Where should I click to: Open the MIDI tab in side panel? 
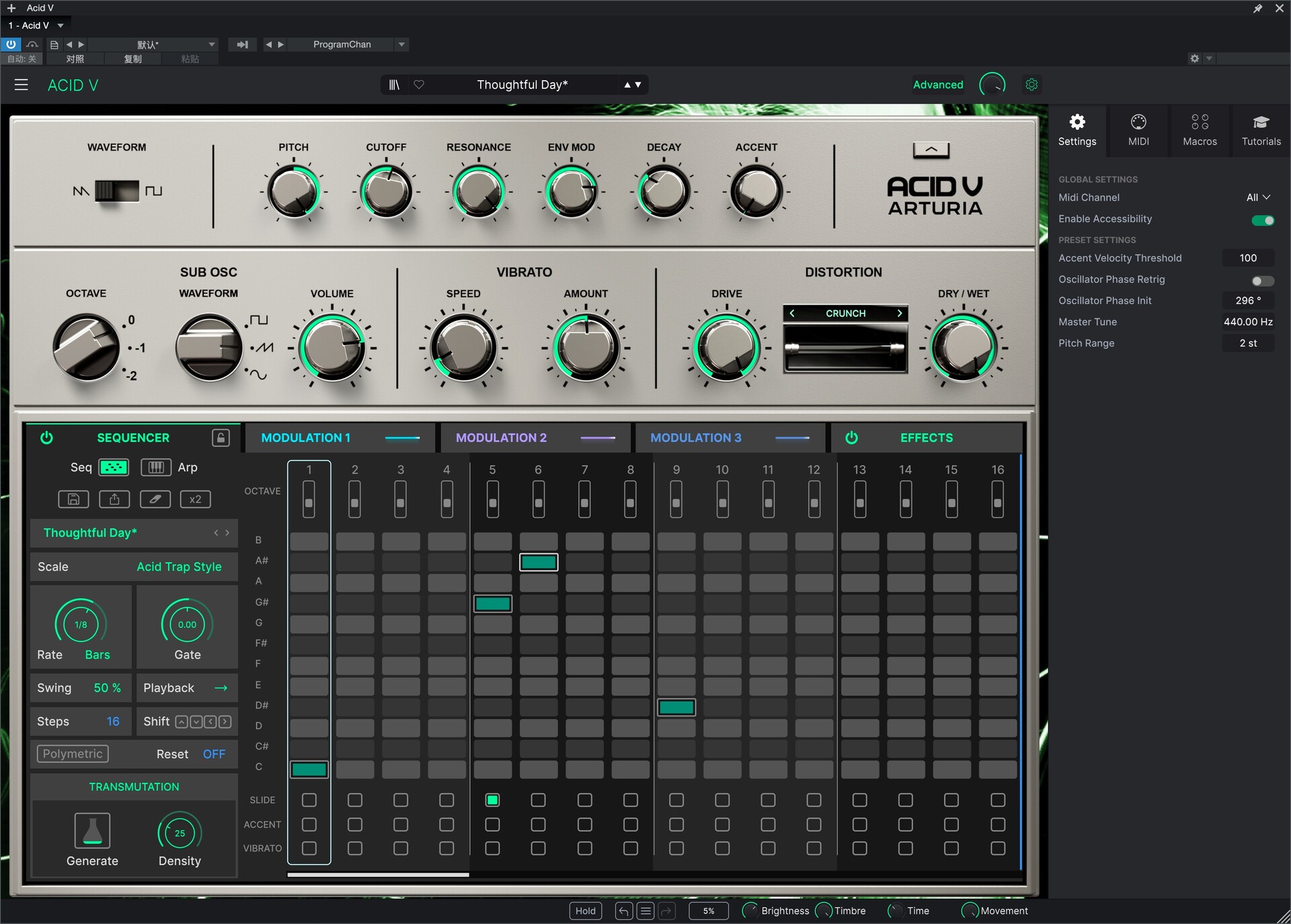[1138, 130]
